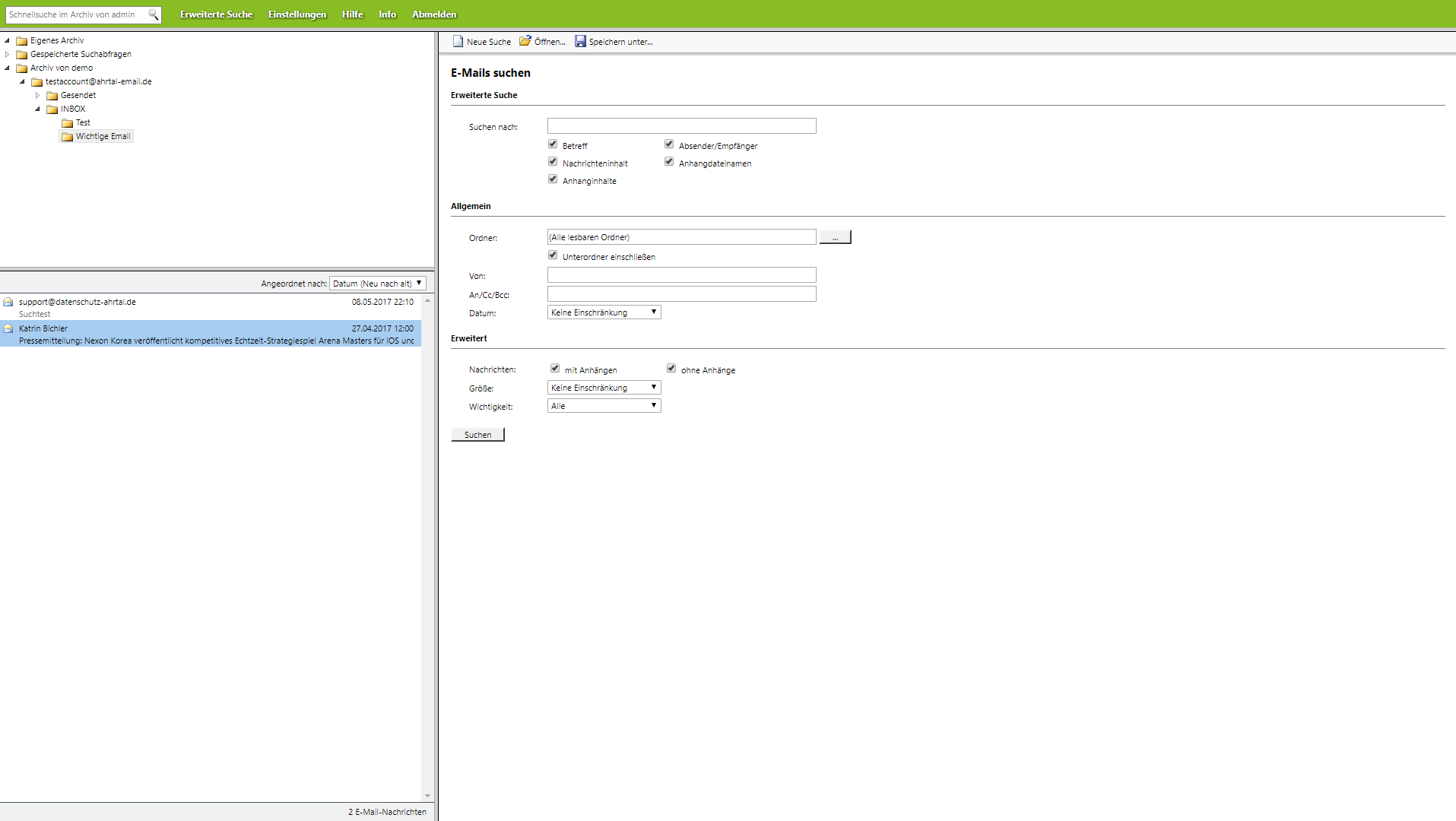This screenshot has height=821, width=1456.
Task: Click the Wichtige Email folder icon
Action: [67, 137]
